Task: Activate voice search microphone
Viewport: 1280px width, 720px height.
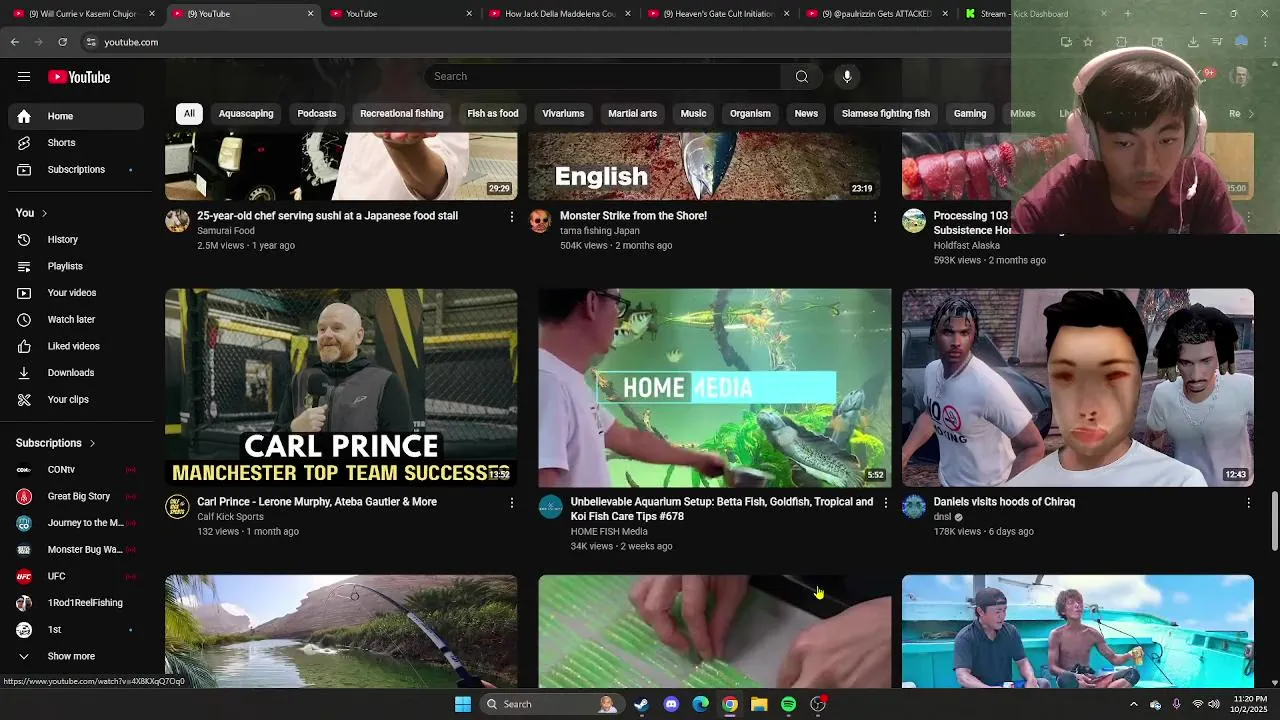Action: coord(847,77)
